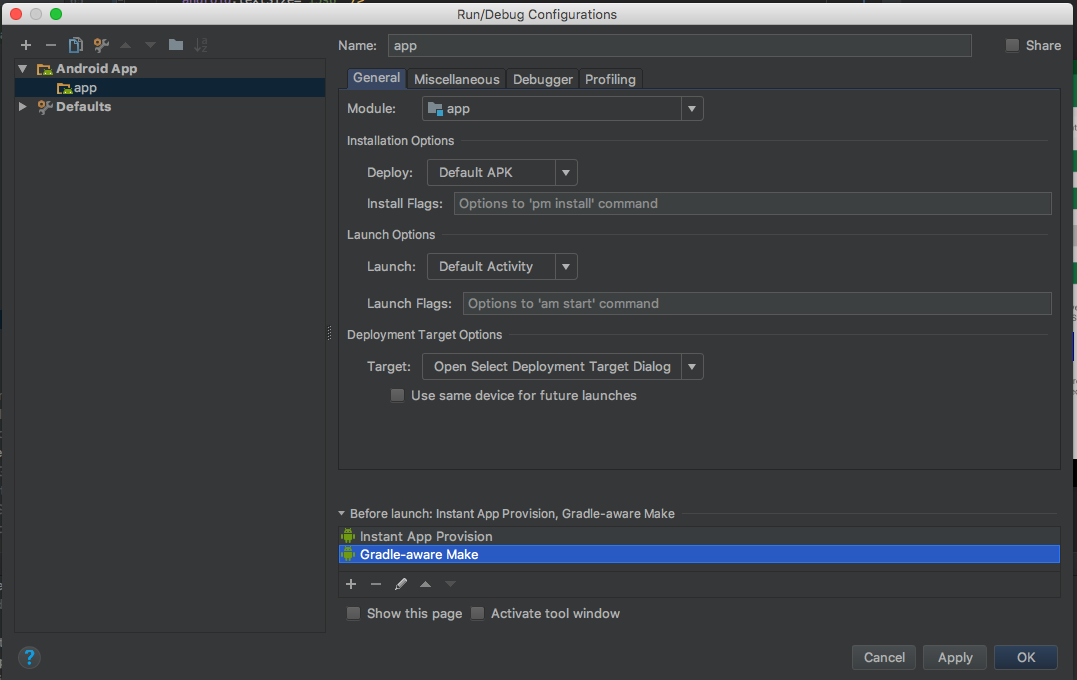The height and width of the screenshot is (680, 1077).
Task: Enable the Share checkbox
Action: [x=1012, y=45]
